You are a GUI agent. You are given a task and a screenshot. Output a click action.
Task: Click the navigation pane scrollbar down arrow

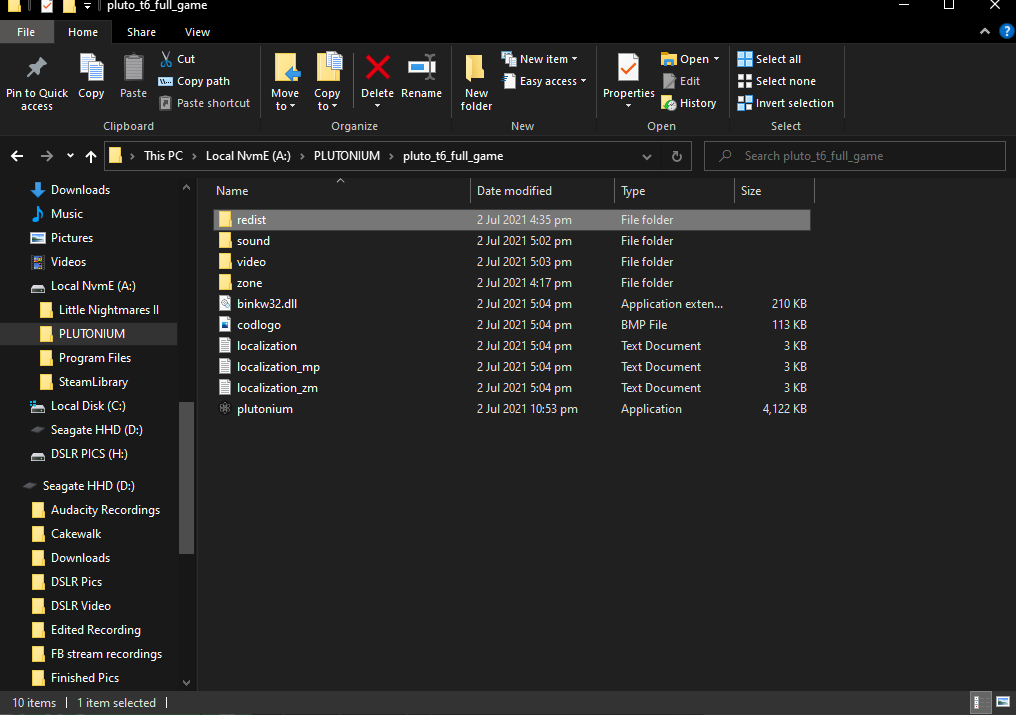[x=187, y=683]
